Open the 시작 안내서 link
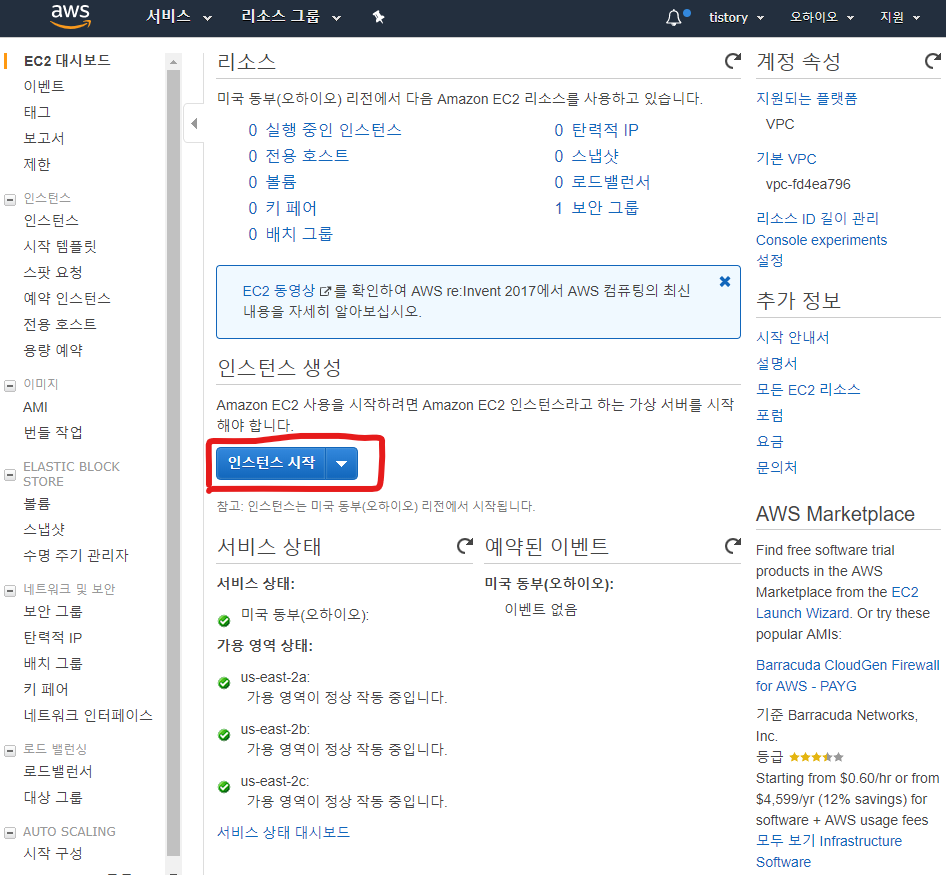 [x=793, y=337]
